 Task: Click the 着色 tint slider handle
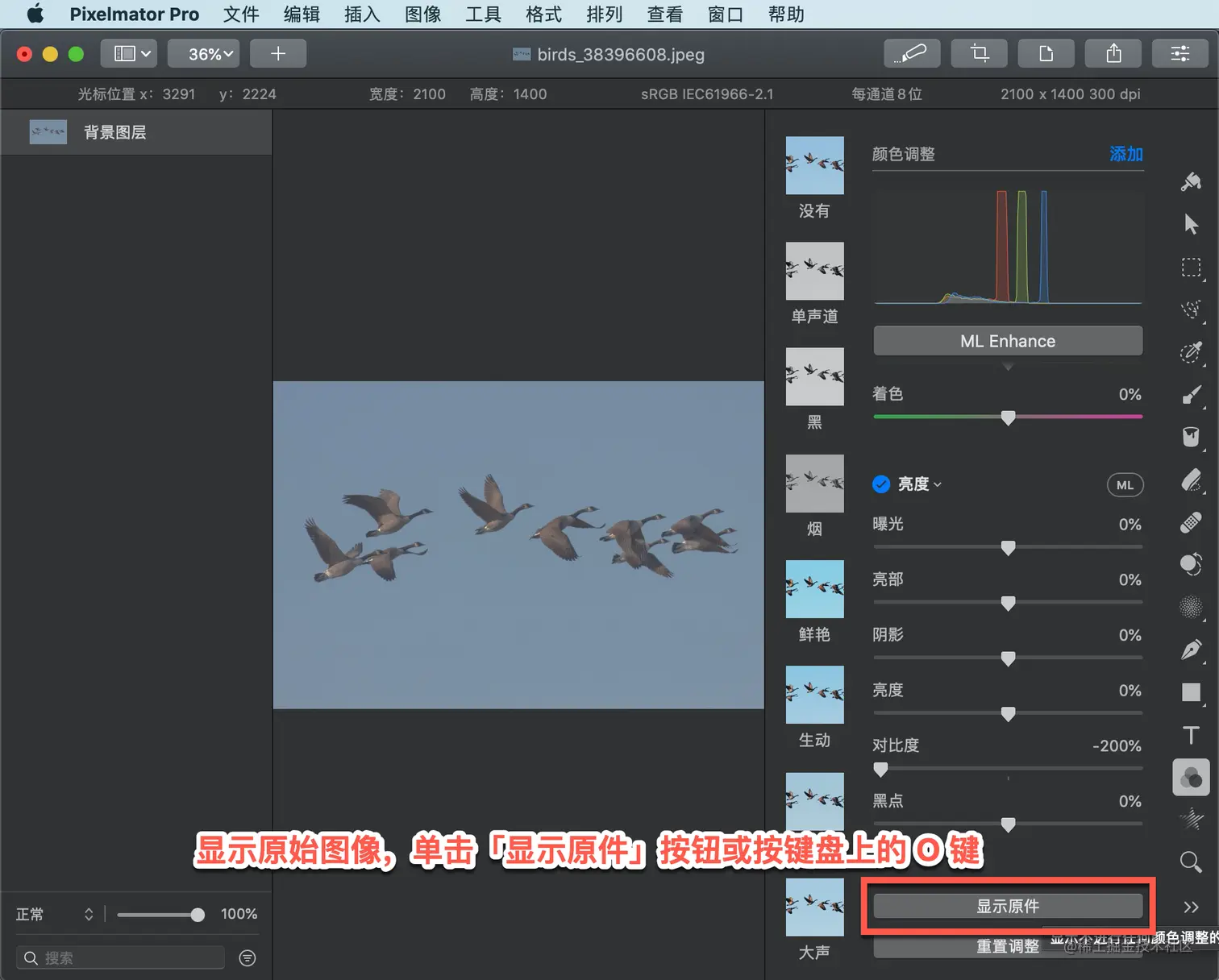tap(1008, 418)
